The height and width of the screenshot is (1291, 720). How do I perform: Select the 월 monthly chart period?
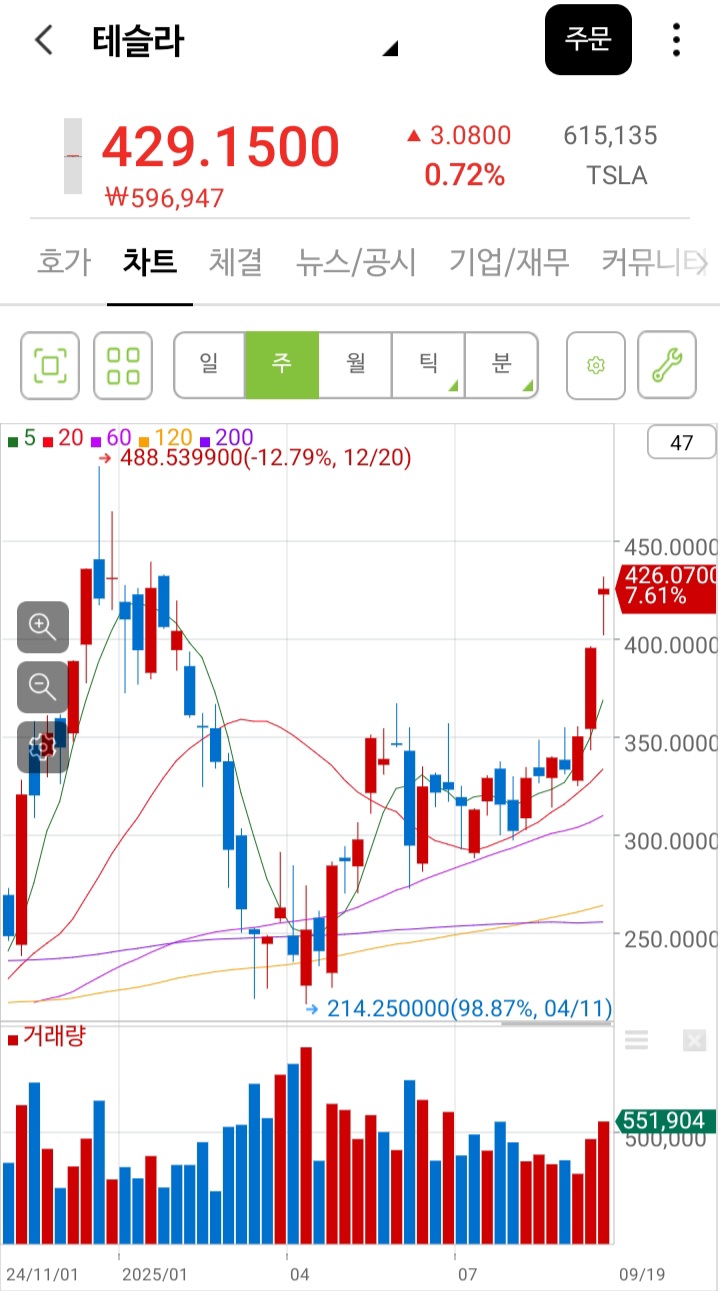356,365
